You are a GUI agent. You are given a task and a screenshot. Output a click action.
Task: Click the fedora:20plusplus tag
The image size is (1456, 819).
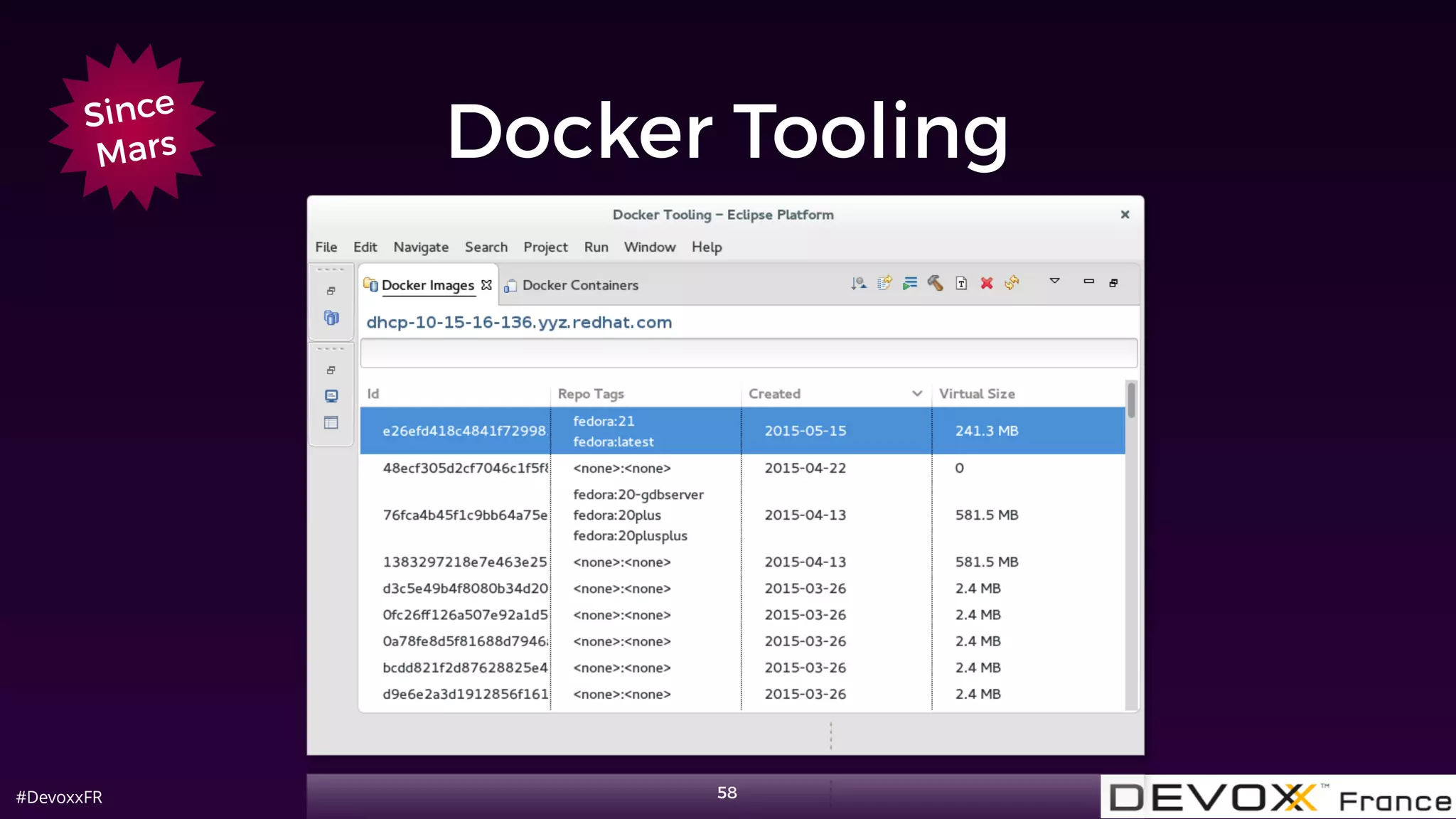630,536
